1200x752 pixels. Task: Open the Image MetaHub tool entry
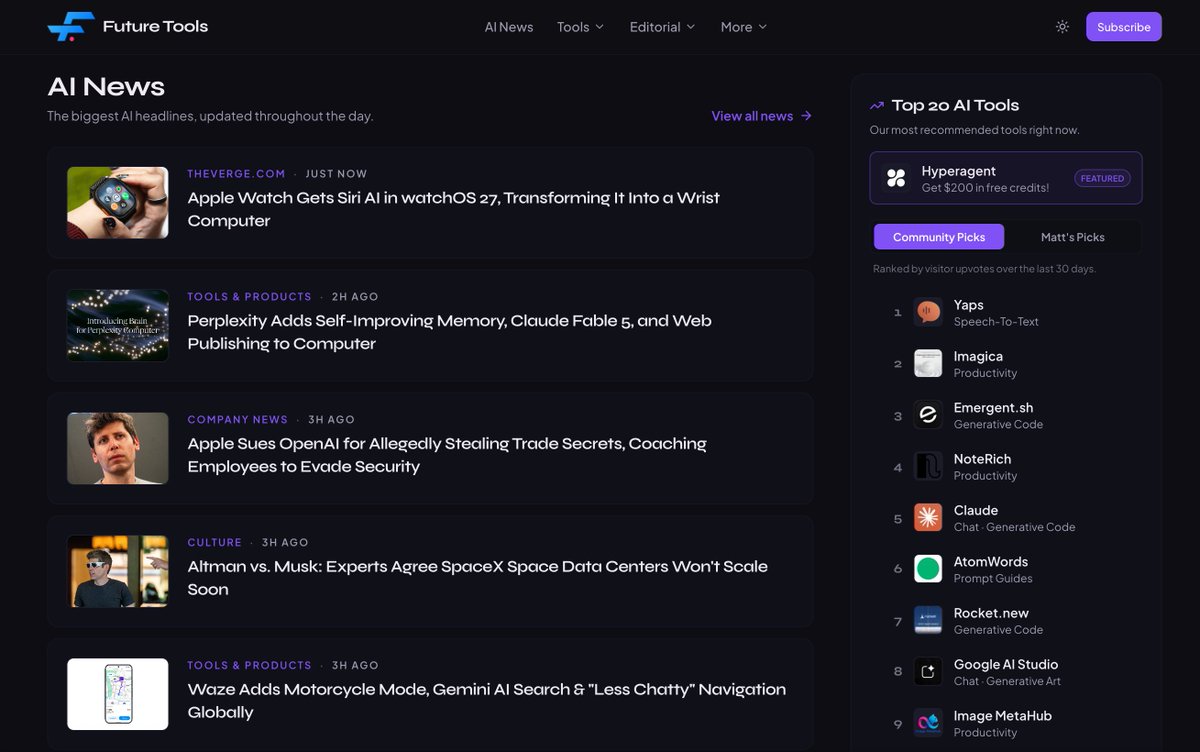tap(1003, 724)
